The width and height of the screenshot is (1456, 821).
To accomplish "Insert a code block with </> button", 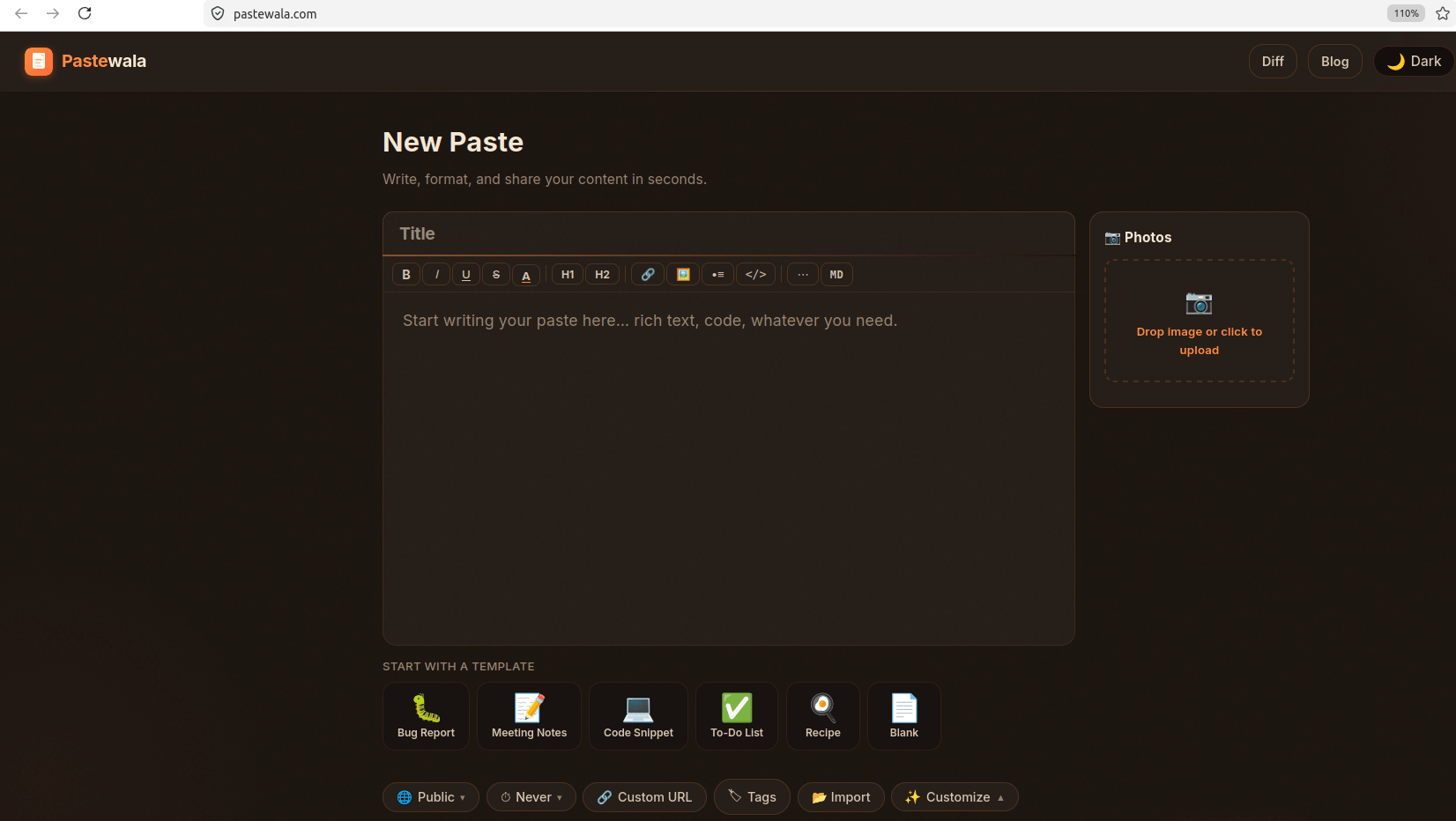I will pos(755,275).
